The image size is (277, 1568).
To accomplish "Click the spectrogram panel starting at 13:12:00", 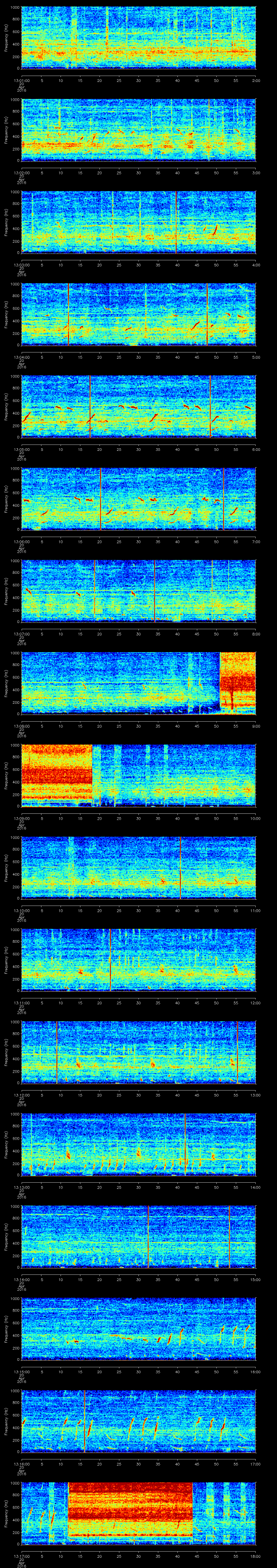I will (138, 1052).
